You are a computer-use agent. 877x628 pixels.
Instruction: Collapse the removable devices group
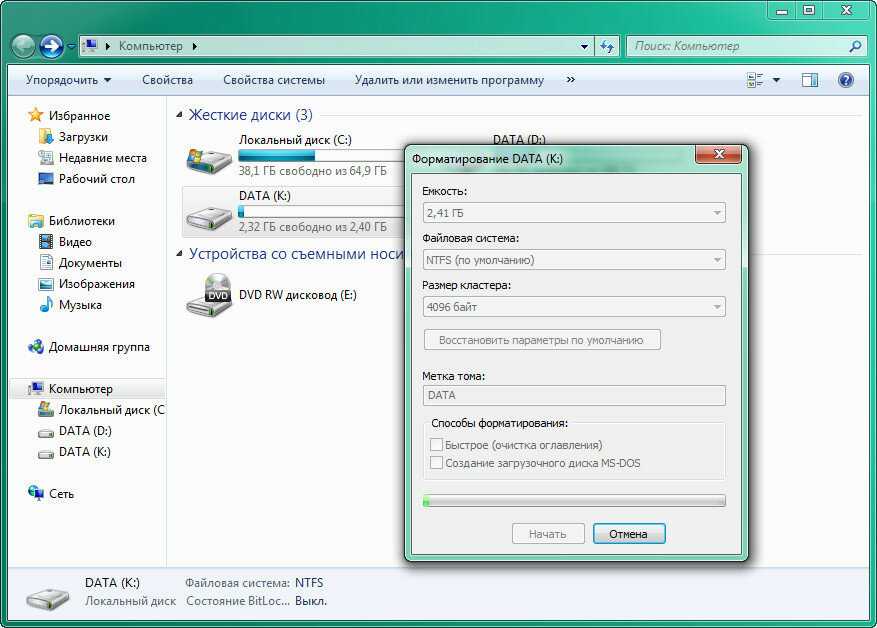coord(179,254)
